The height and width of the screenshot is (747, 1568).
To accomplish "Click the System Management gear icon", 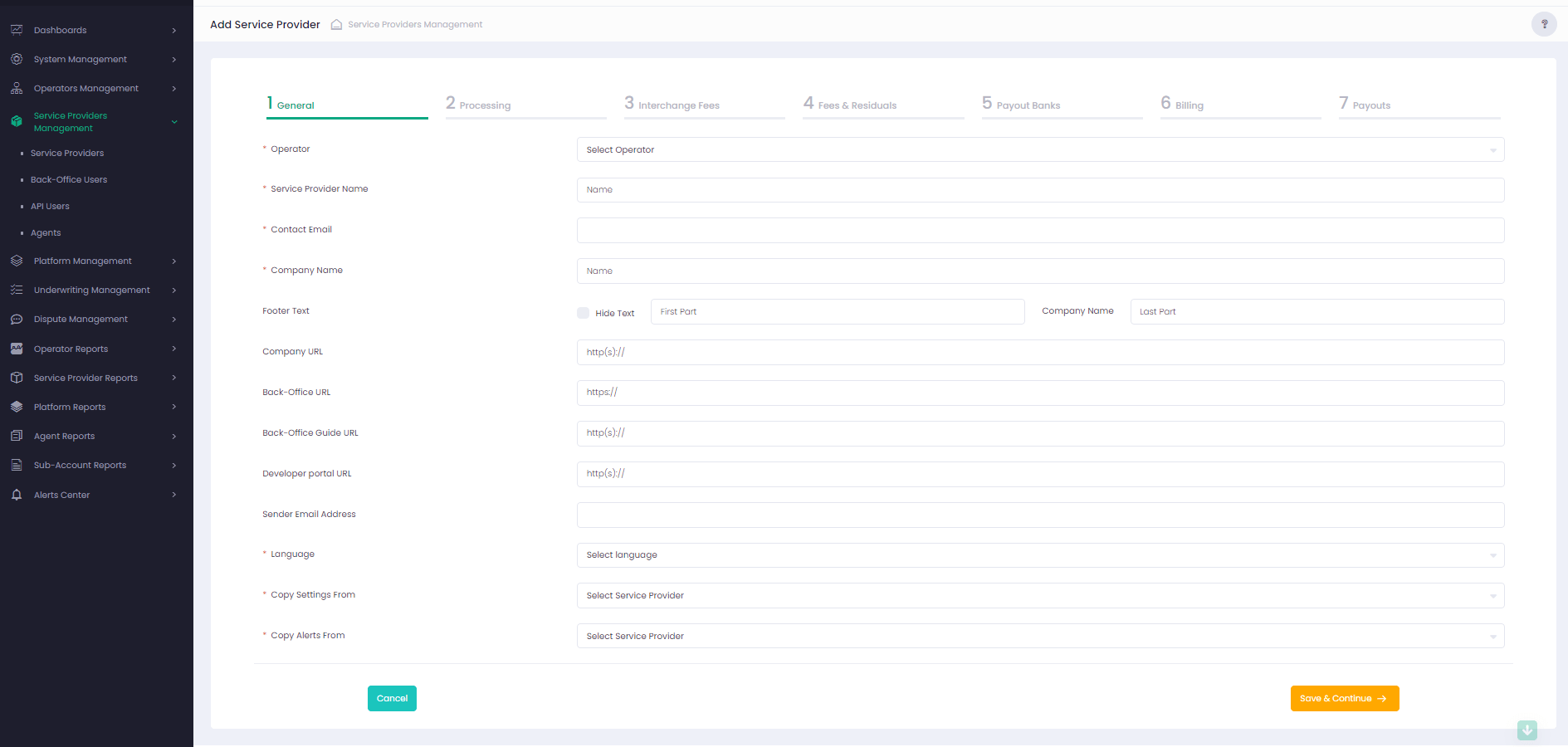I will [x=17, y=59].
